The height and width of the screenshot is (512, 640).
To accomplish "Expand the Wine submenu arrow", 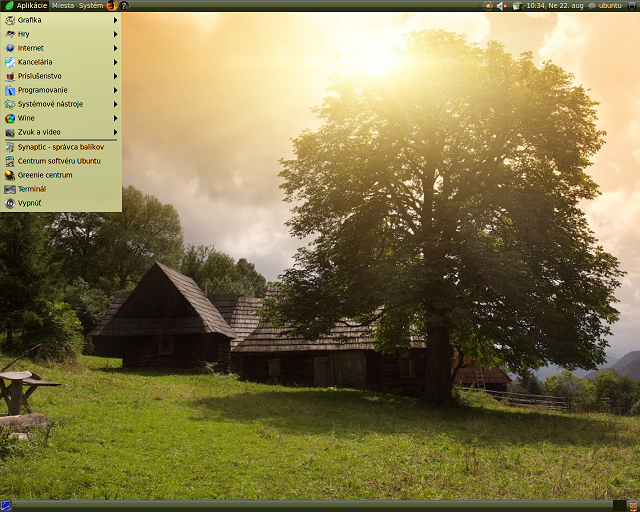I will pos(116,118).
